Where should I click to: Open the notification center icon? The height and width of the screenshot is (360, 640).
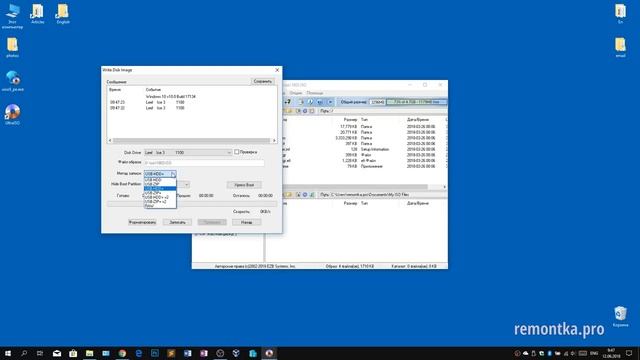(629, 353)
